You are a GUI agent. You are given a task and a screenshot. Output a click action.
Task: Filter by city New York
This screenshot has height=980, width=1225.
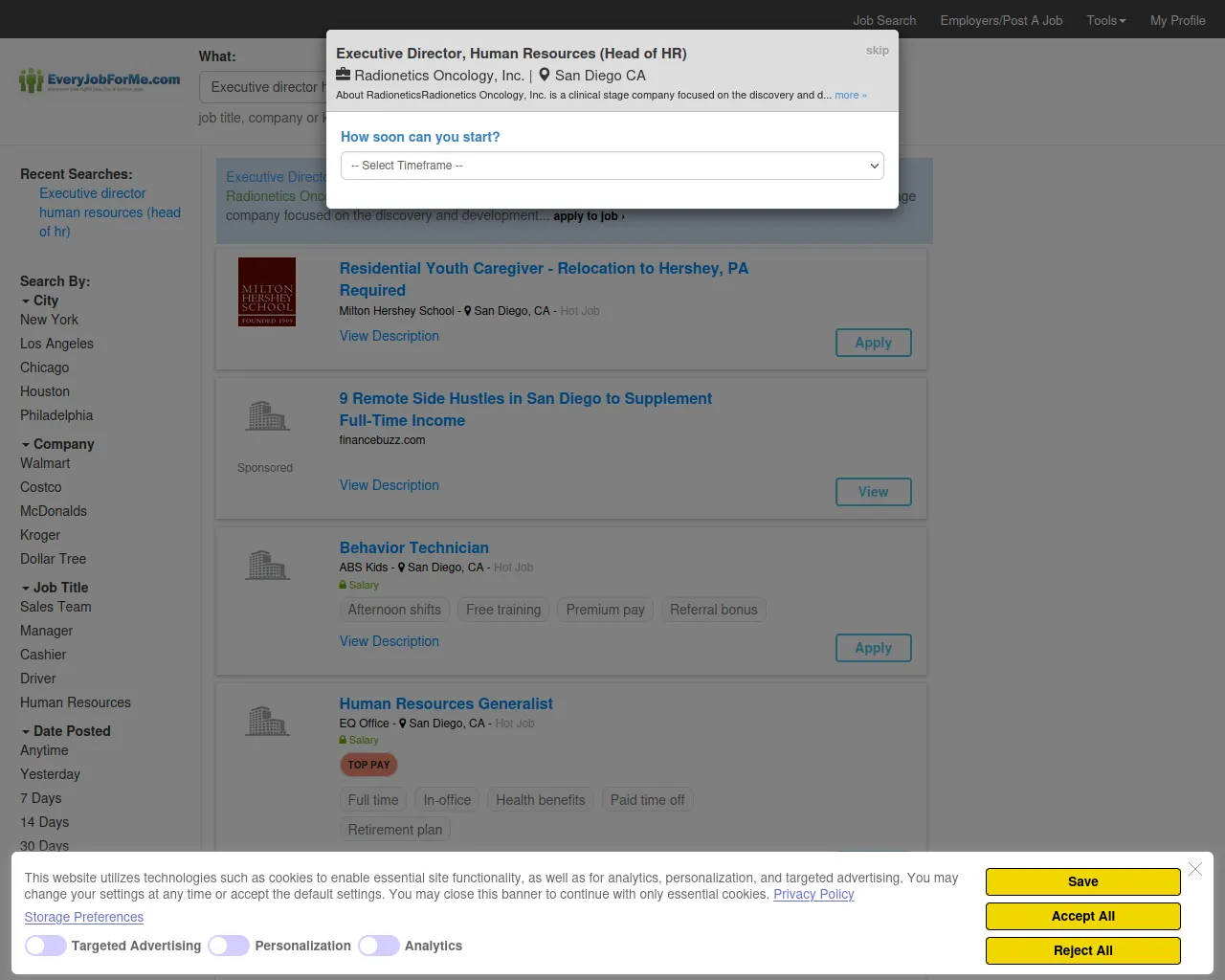coord(49,320)
